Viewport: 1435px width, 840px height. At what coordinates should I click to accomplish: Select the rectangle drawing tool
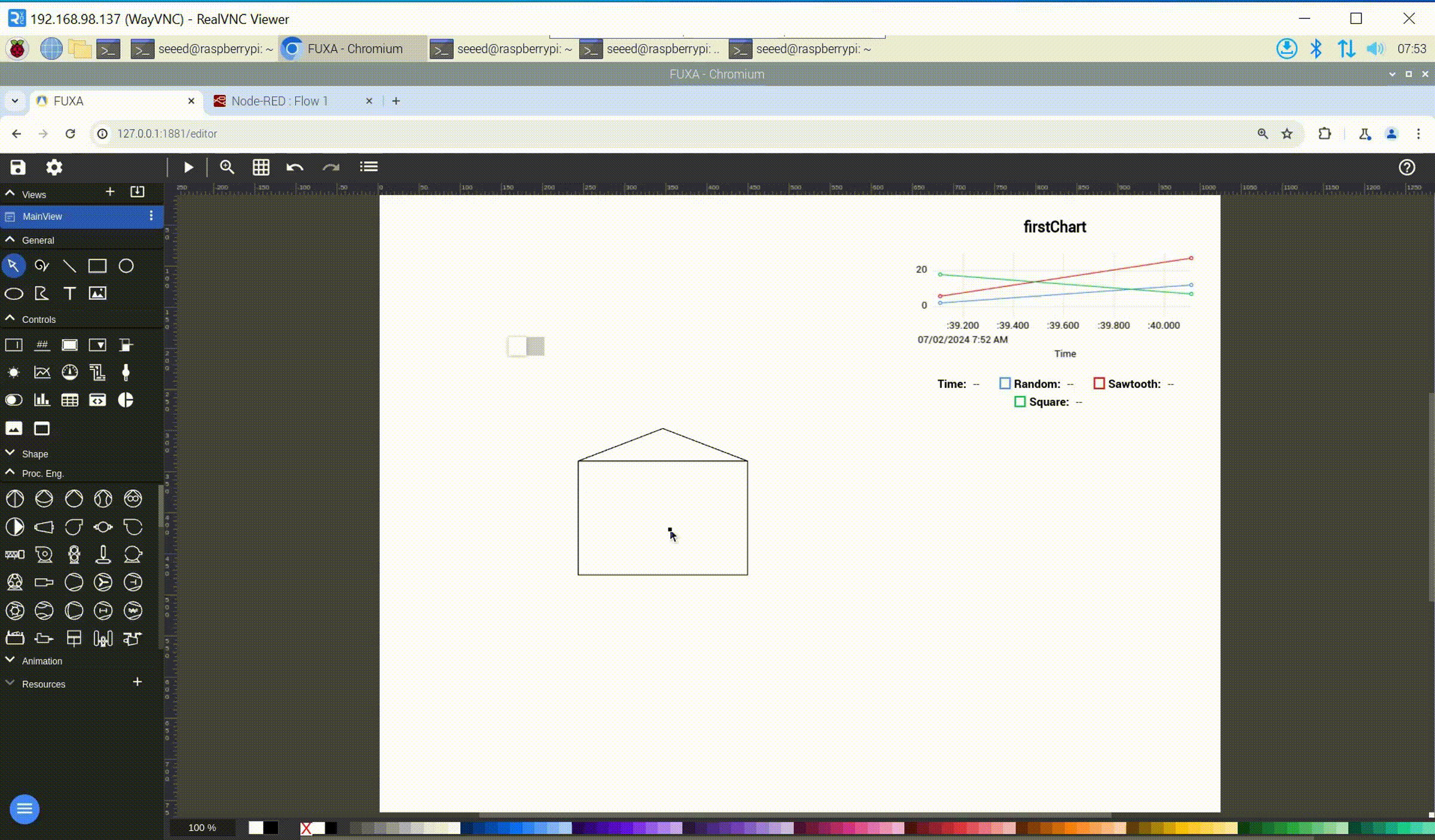[97, 266]
